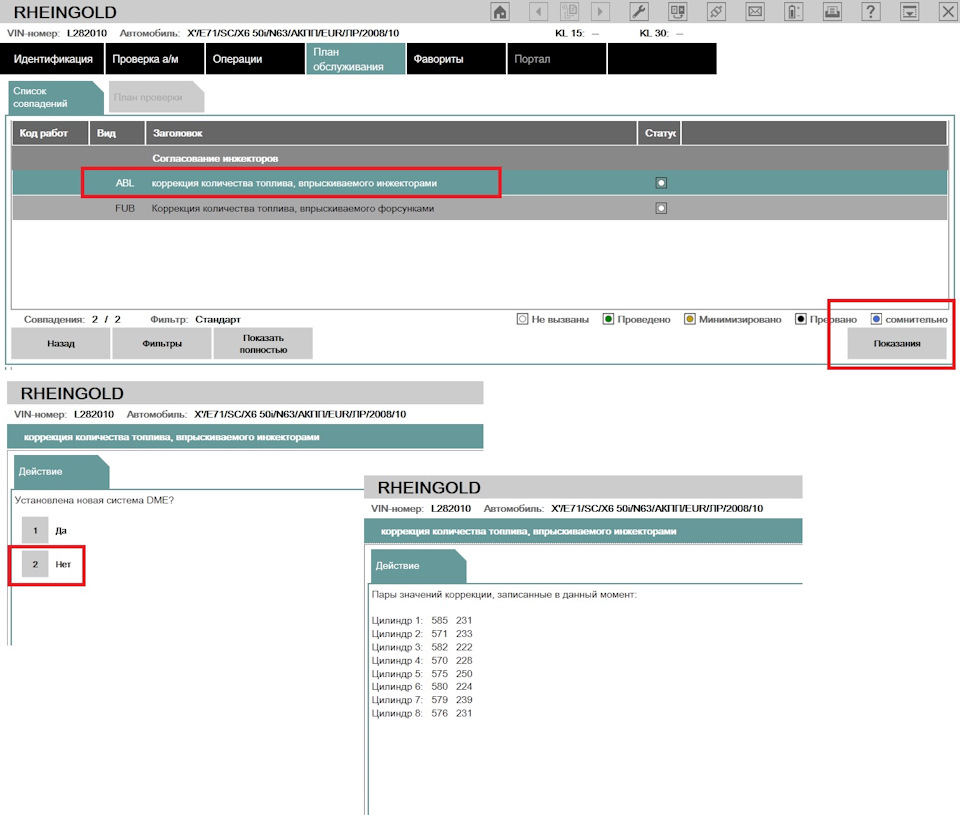Open the Проверка а/м tab
960x815 pixels.
click(155, 59)
